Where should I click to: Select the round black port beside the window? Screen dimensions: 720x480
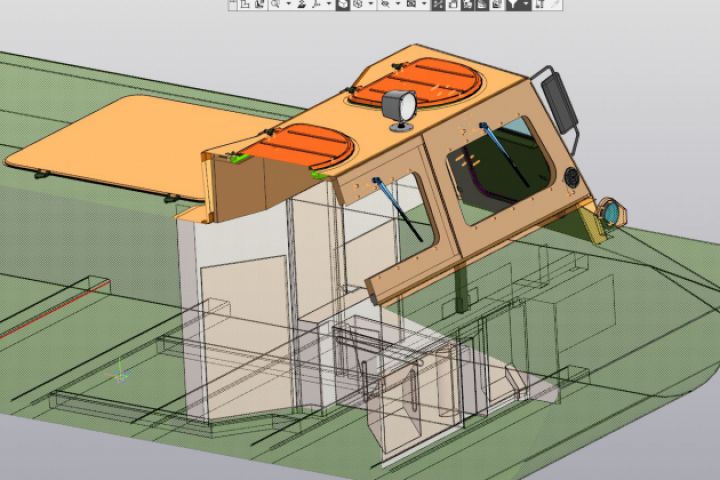572,177
